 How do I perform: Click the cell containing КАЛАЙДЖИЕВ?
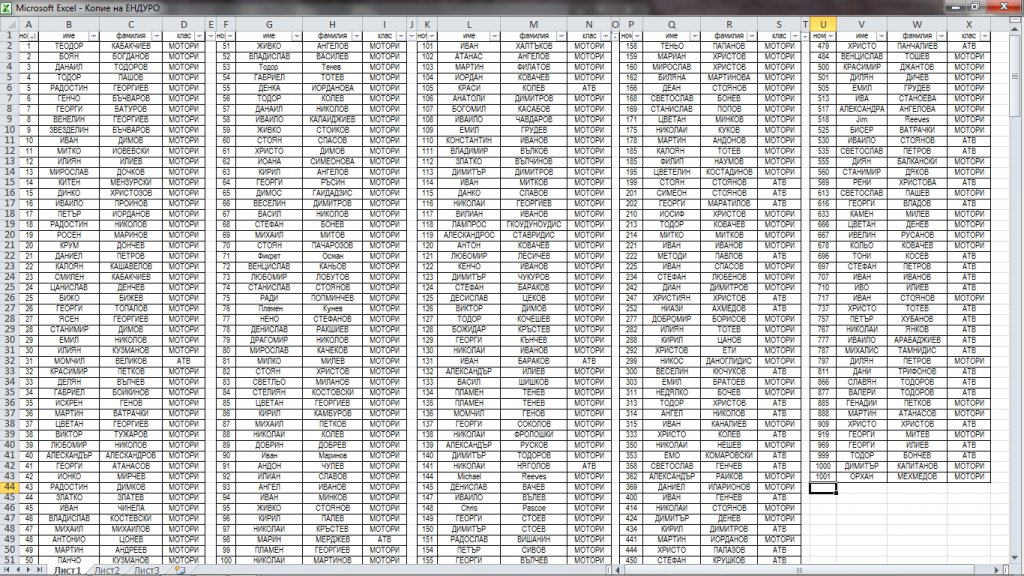[x=332, y=119]
